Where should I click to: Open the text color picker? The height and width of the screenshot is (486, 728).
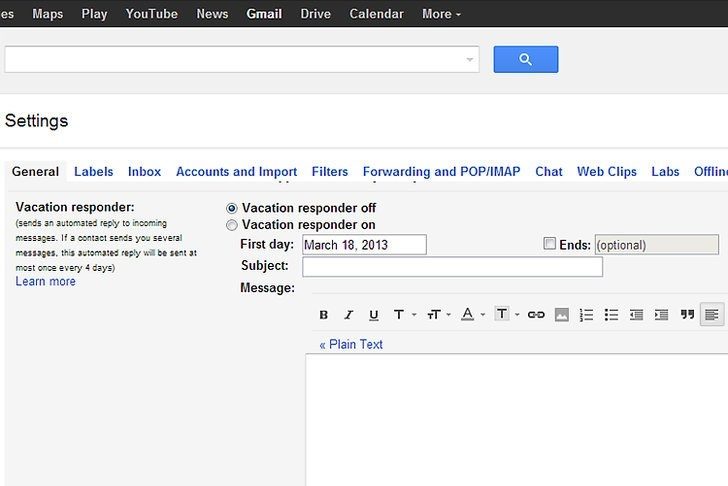[x=471, y=315]
